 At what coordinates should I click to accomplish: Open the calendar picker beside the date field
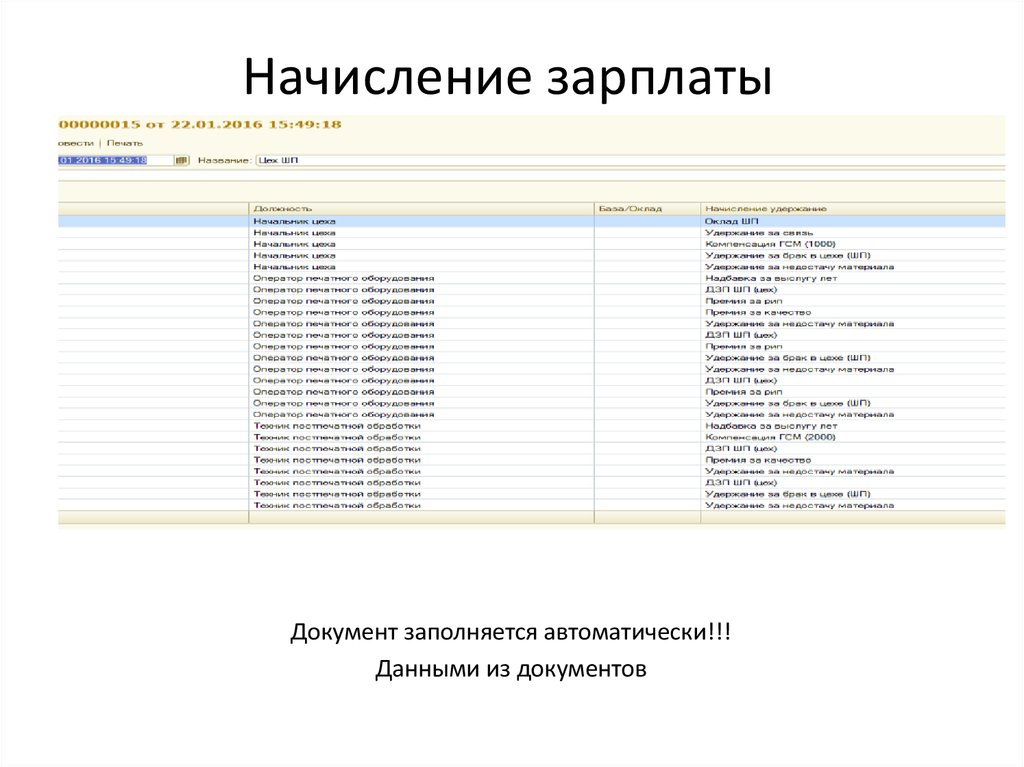[182, 160]
